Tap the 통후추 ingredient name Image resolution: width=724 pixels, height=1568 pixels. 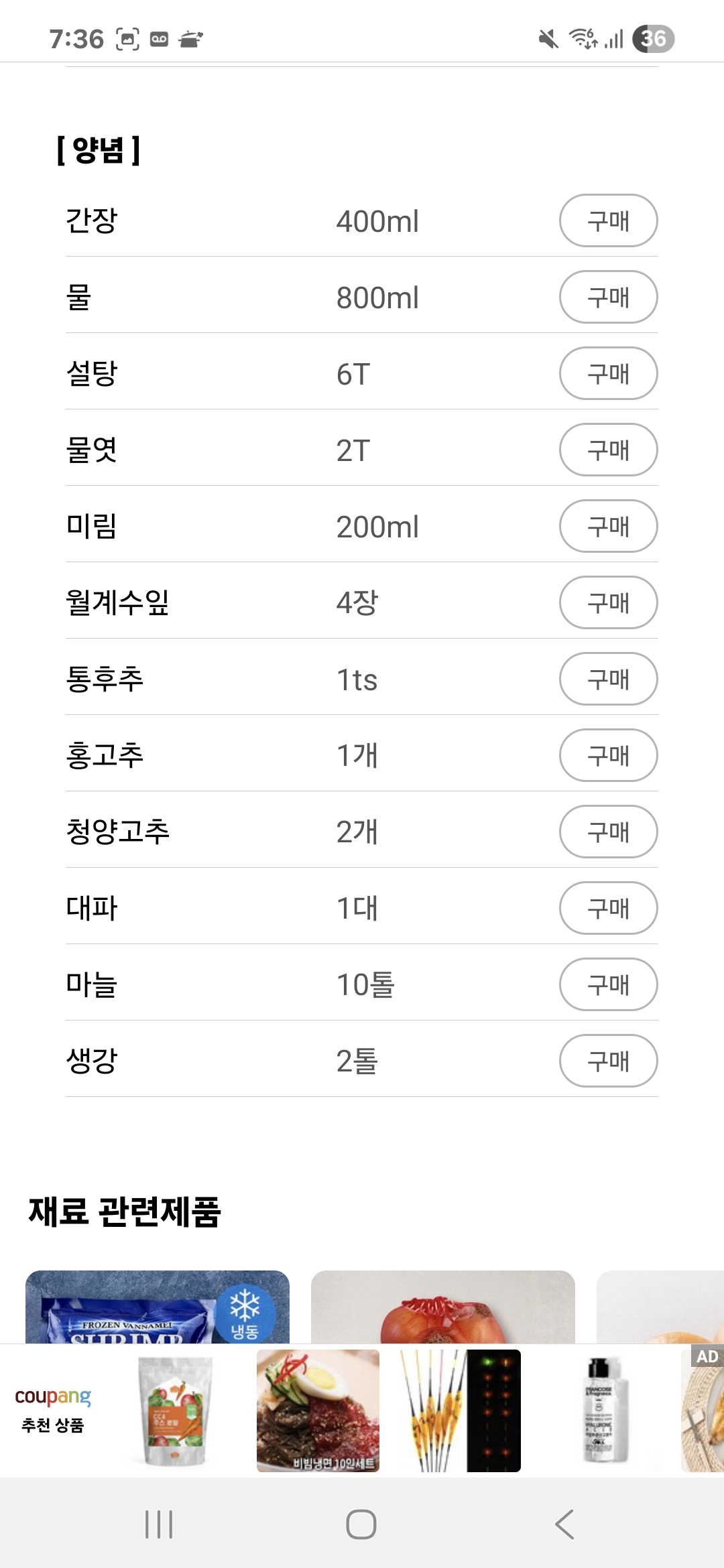coord(105,679)
